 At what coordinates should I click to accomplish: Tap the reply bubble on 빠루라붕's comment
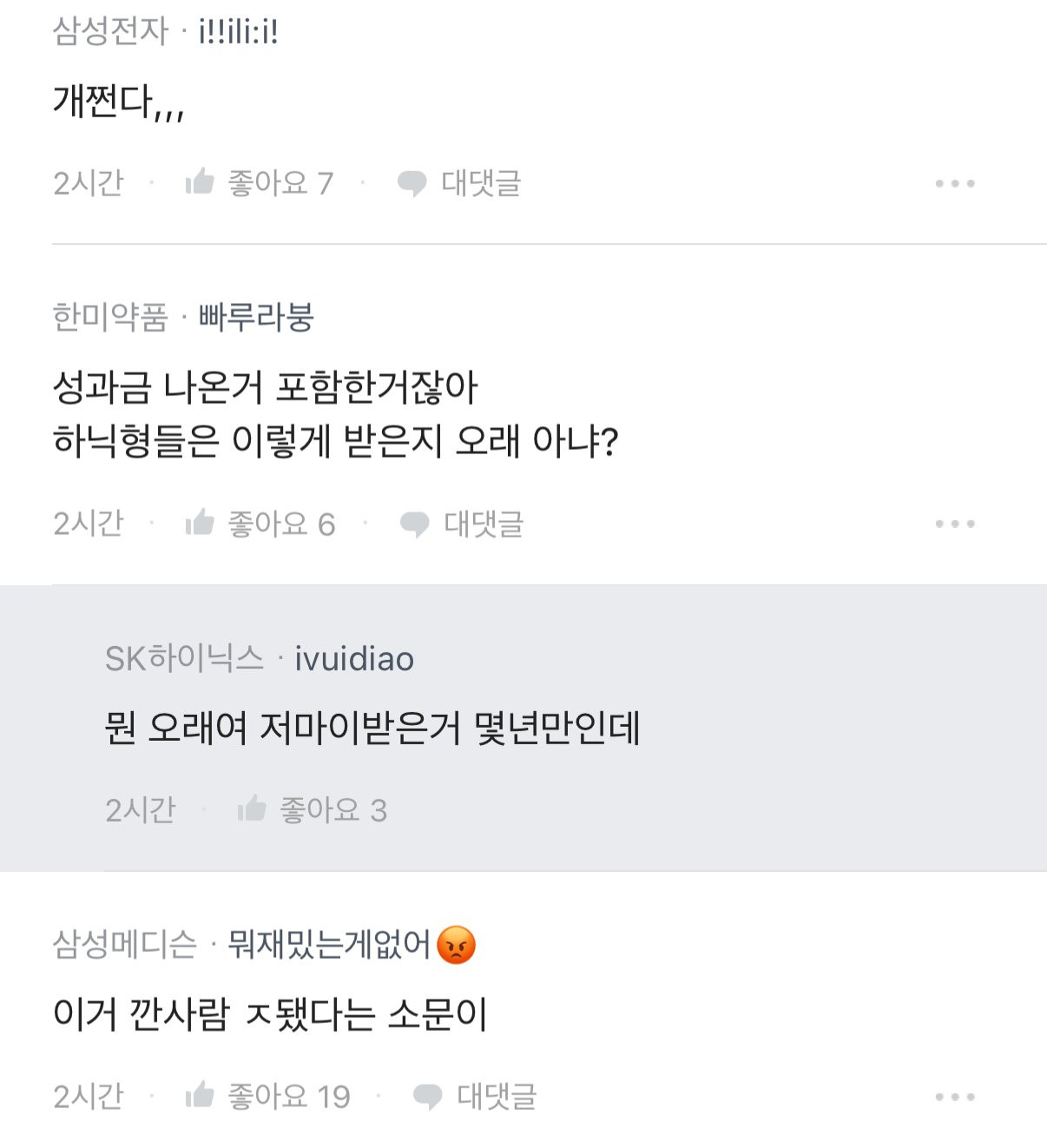pyautogui.click(x=414, y=524)
